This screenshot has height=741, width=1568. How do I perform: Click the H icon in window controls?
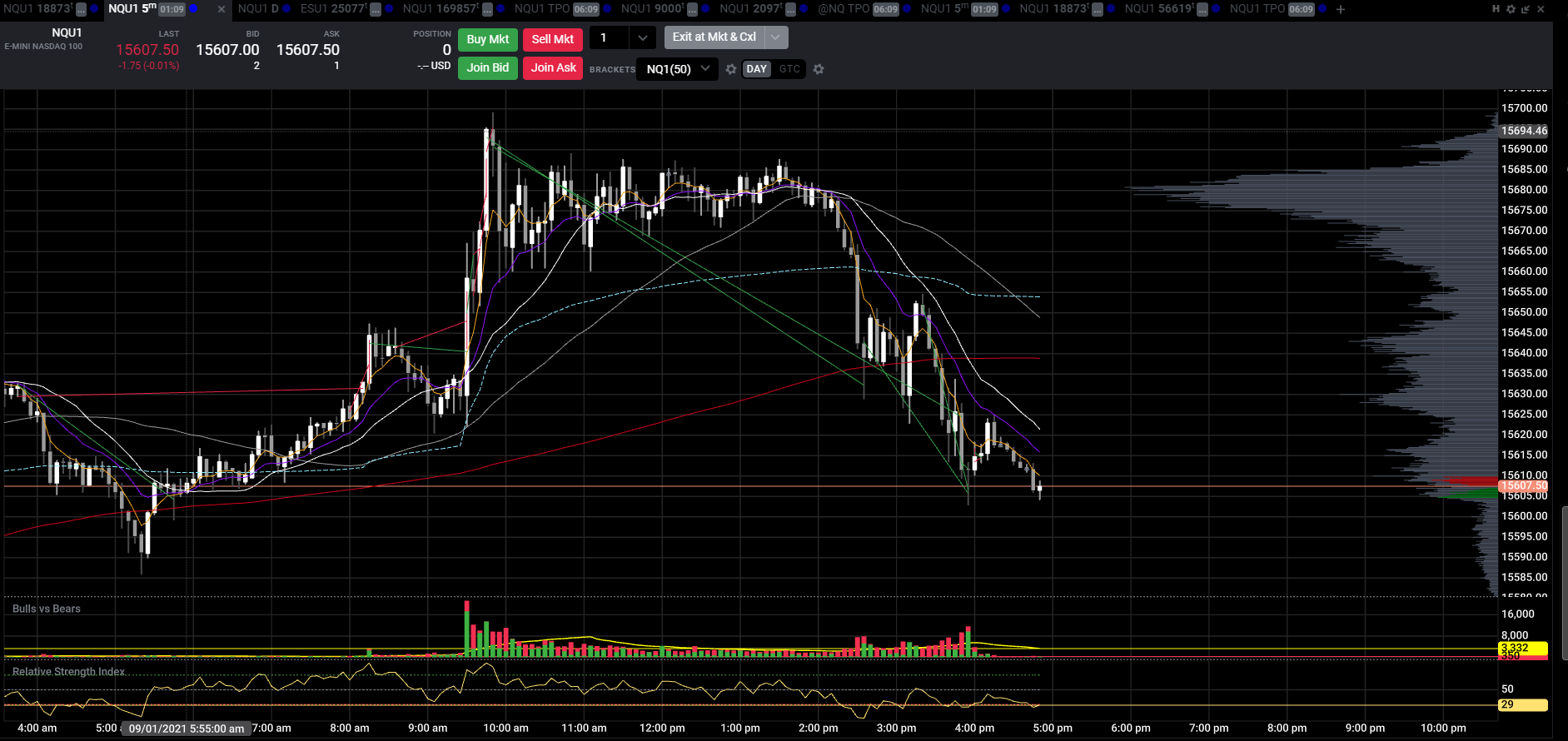pyautogui.click(x=1496, y=9)
